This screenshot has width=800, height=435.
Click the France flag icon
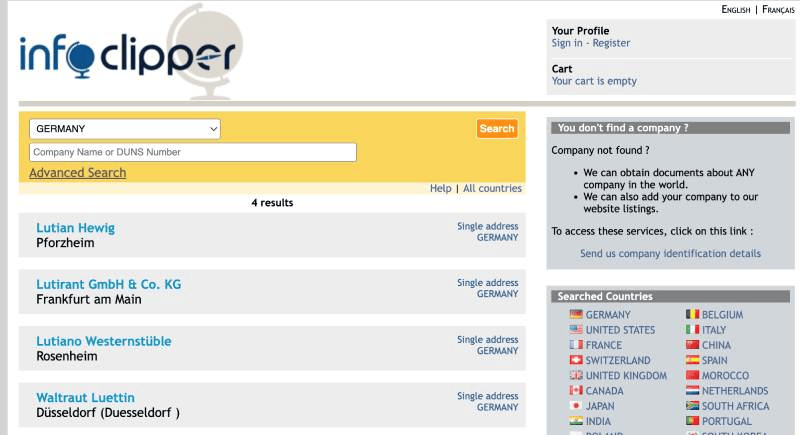(x=576, y=345)
